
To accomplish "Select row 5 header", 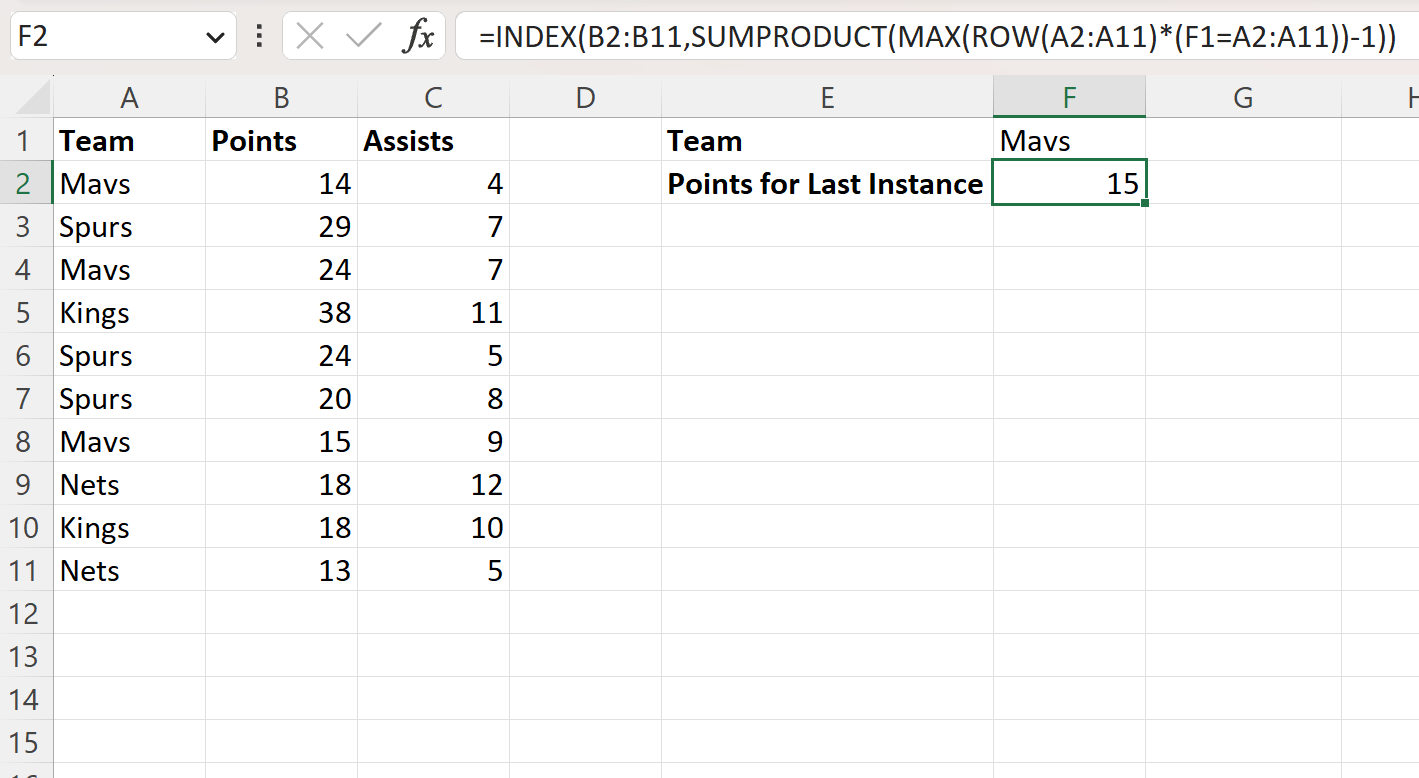I will (26, 312).
